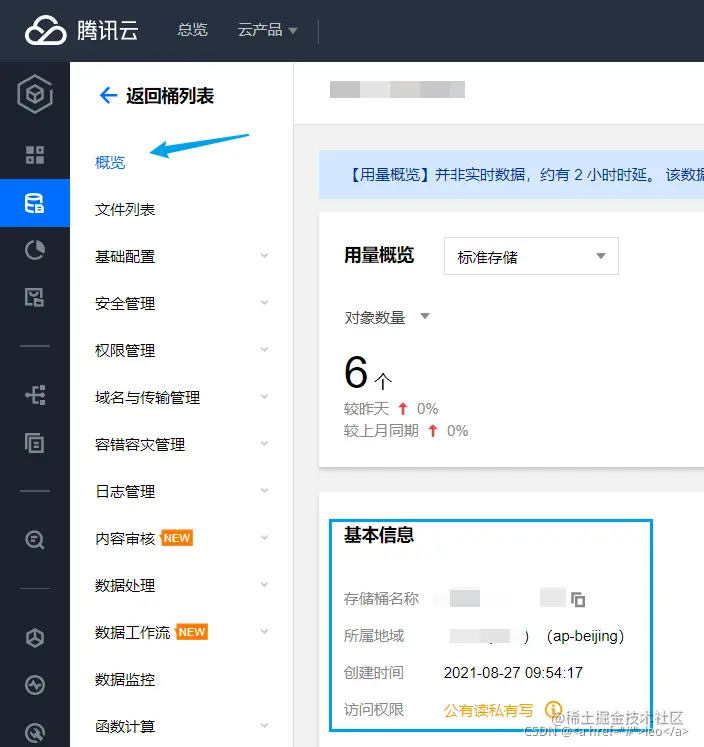704x747 pixels.
Task: Click the 基本信息 section heading
Action: click(x=379, y=535)
